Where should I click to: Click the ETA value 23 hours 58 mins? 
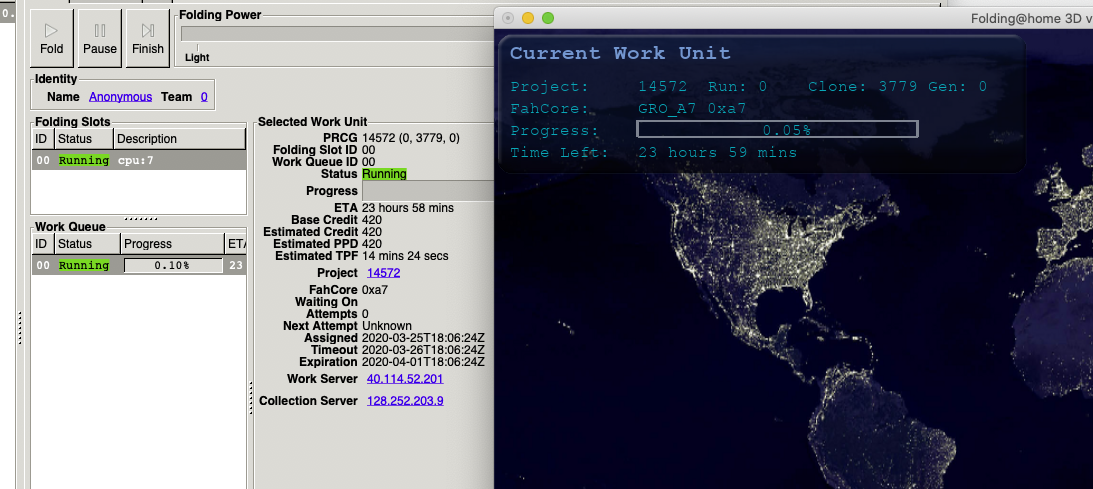point(408,208)
